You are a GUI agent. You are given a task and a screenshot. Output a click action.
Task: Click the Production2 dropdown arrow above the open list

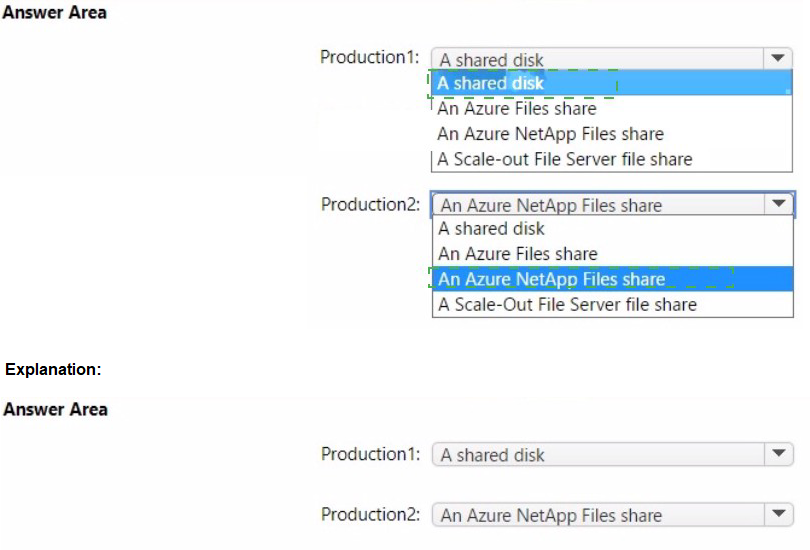[777, 204]
